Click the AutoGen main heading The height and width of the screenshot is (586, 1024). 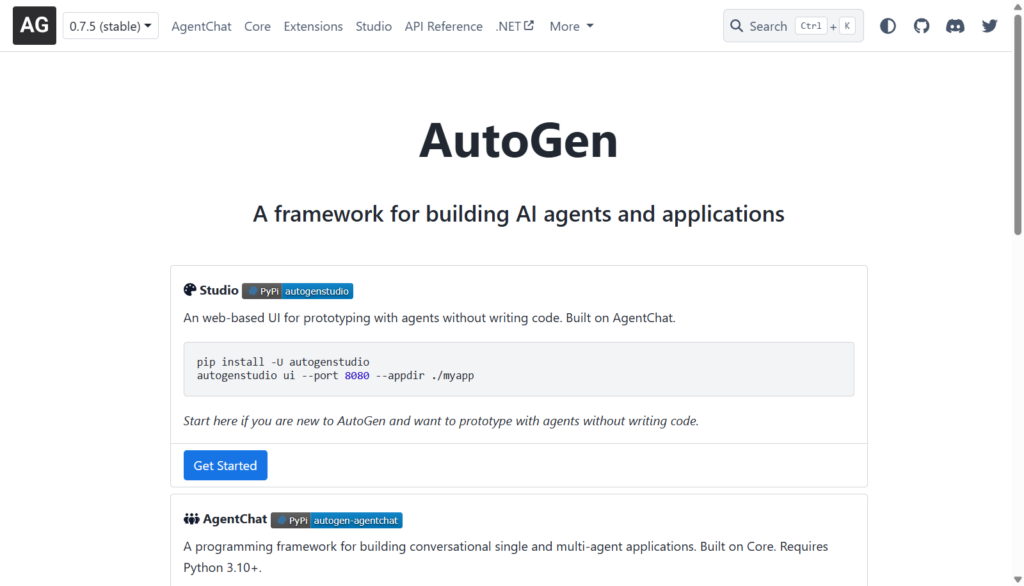point(519,140)
